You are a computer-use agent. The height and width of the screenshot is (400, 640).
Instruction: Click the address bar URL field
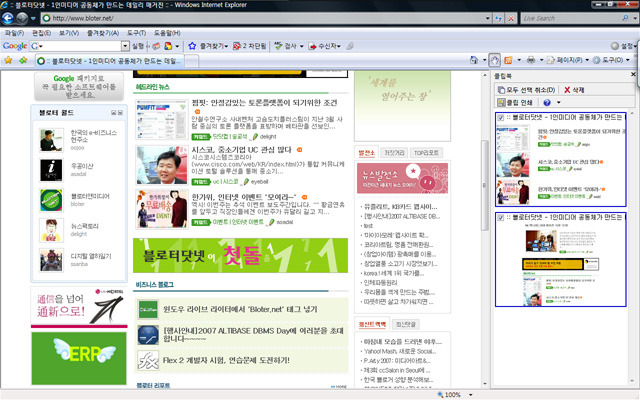262,18
